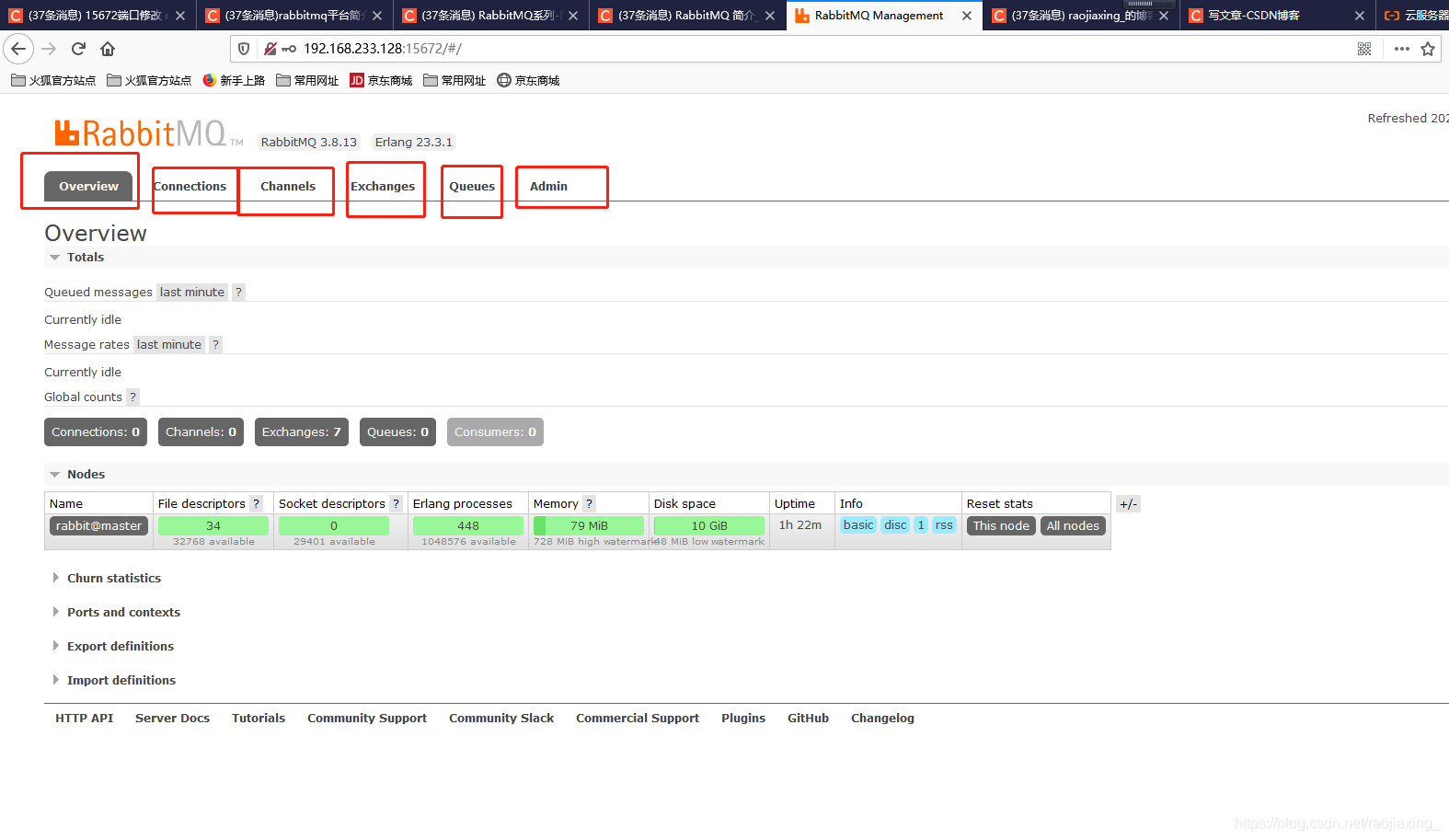
Task: Click the browser Back arrow button
Action: point(18,49)
